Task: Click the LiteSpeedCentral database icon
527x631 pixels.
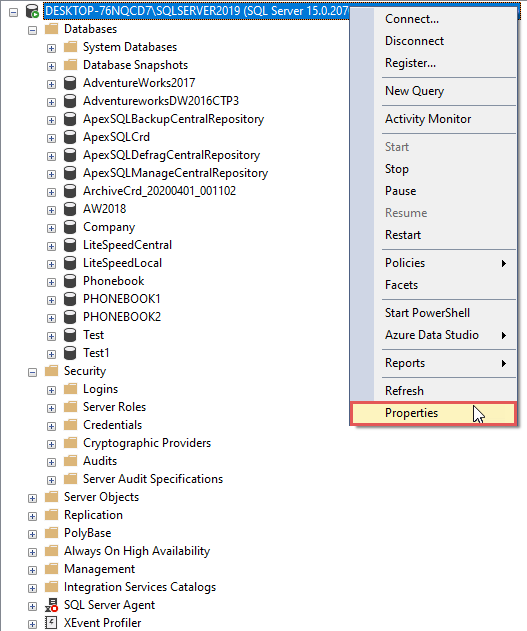Action: pyautogui.click(x=70, y=245)
